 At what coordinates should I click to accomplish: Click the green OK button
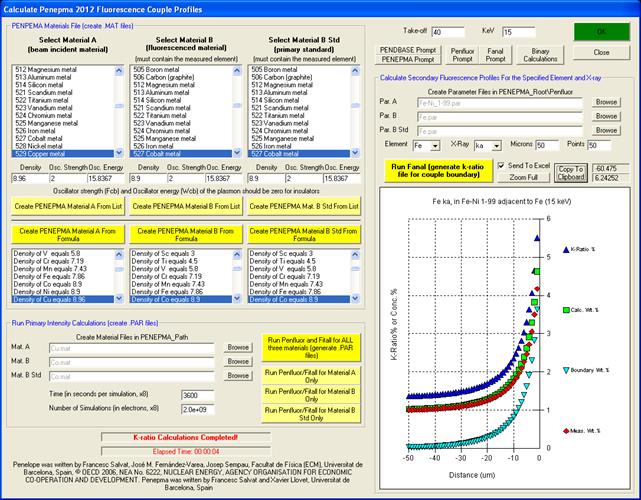[x=601, y=31]
